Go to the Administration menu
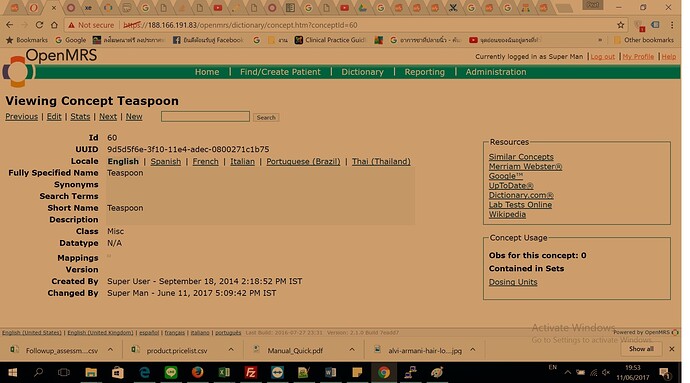The width and height of the screenshot is (690, 383). pyautogui.click(x=495, y=72)
